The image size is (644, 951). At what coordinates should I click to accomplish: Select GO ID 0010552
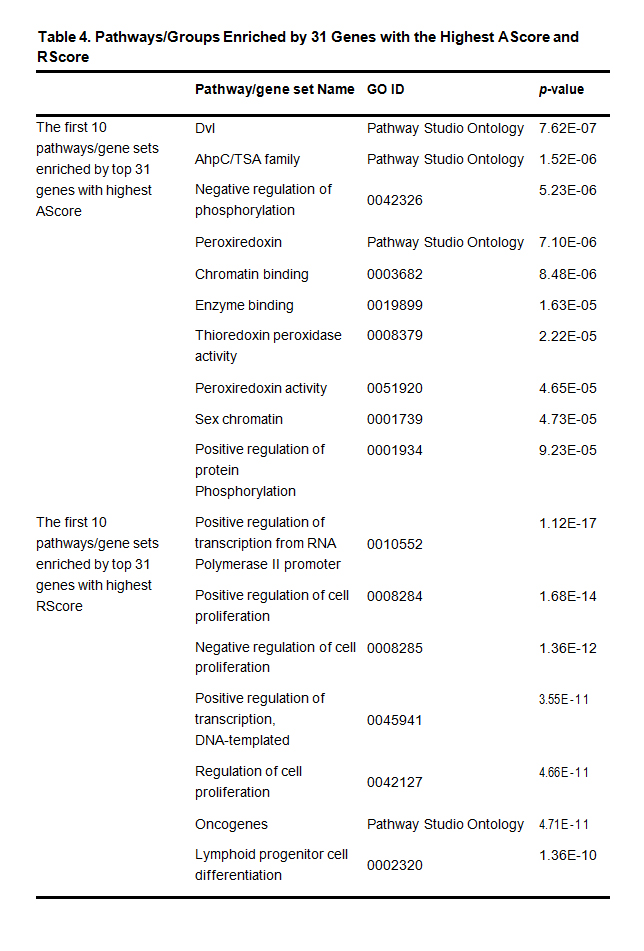[395, 543]
